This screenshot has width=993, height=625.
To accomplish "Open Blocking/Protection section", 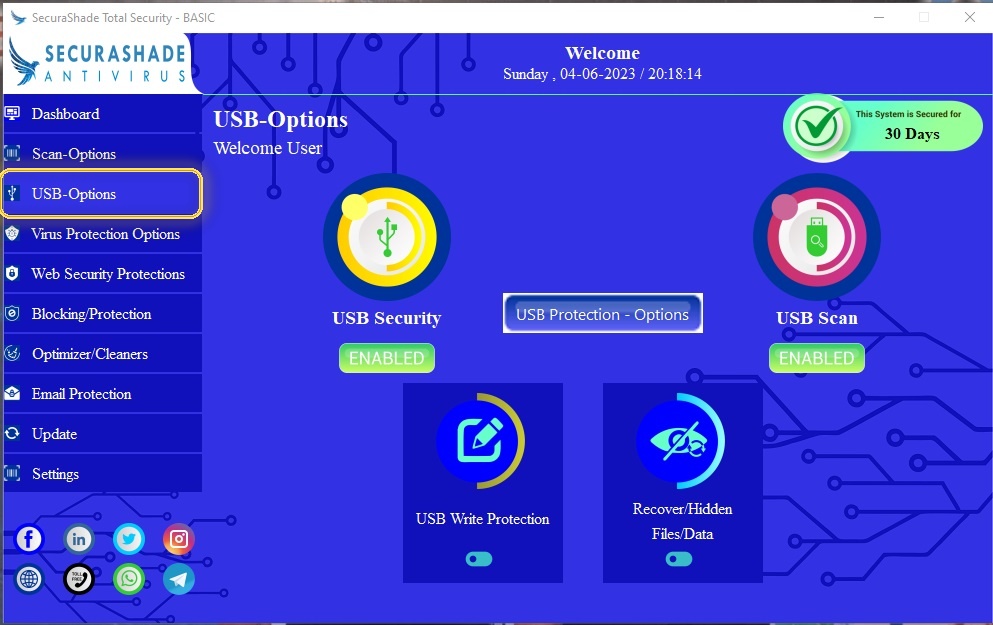I will (103, 313).
